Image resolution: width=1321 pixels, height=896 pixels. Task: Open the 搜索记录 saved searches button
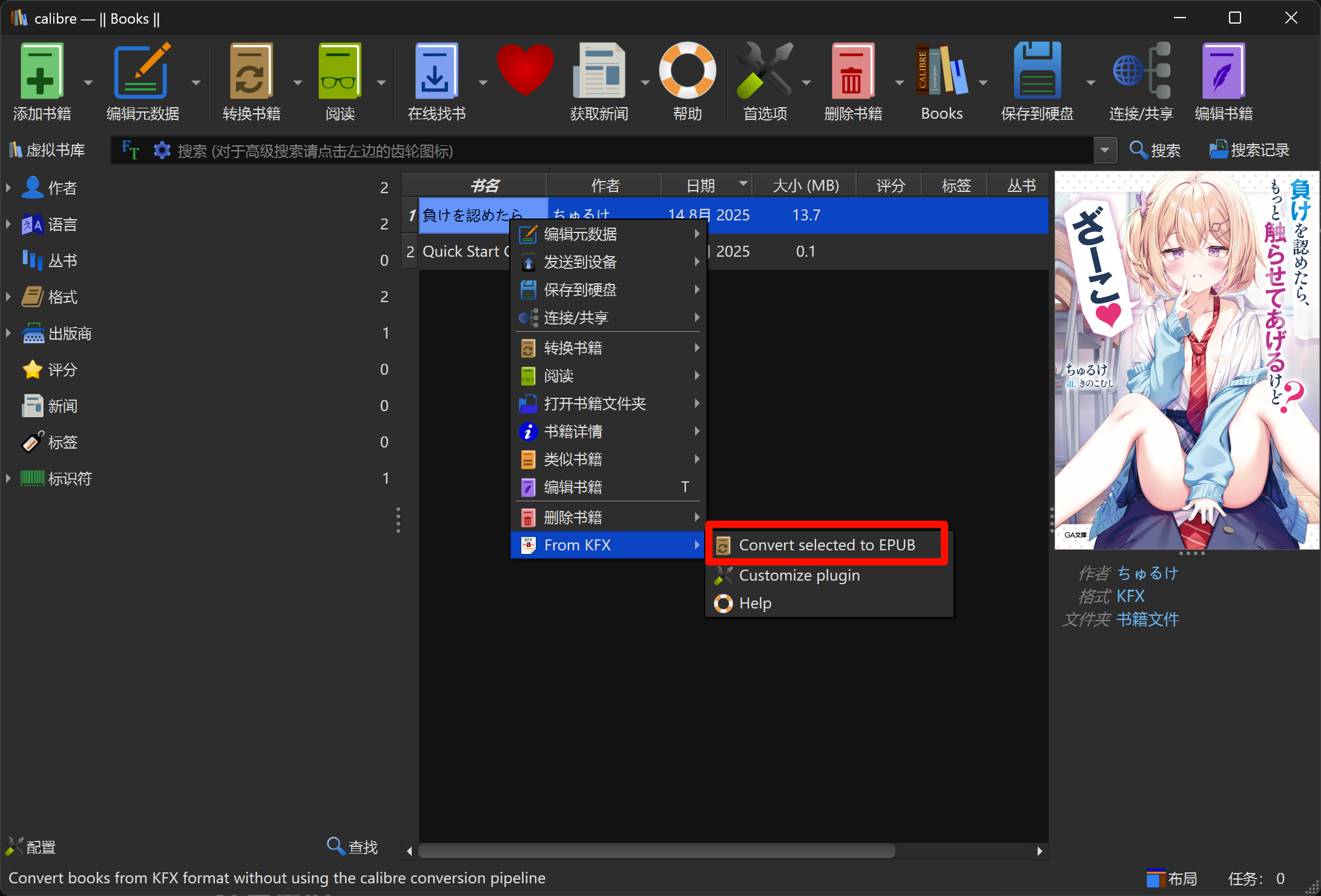[1250, 150]
